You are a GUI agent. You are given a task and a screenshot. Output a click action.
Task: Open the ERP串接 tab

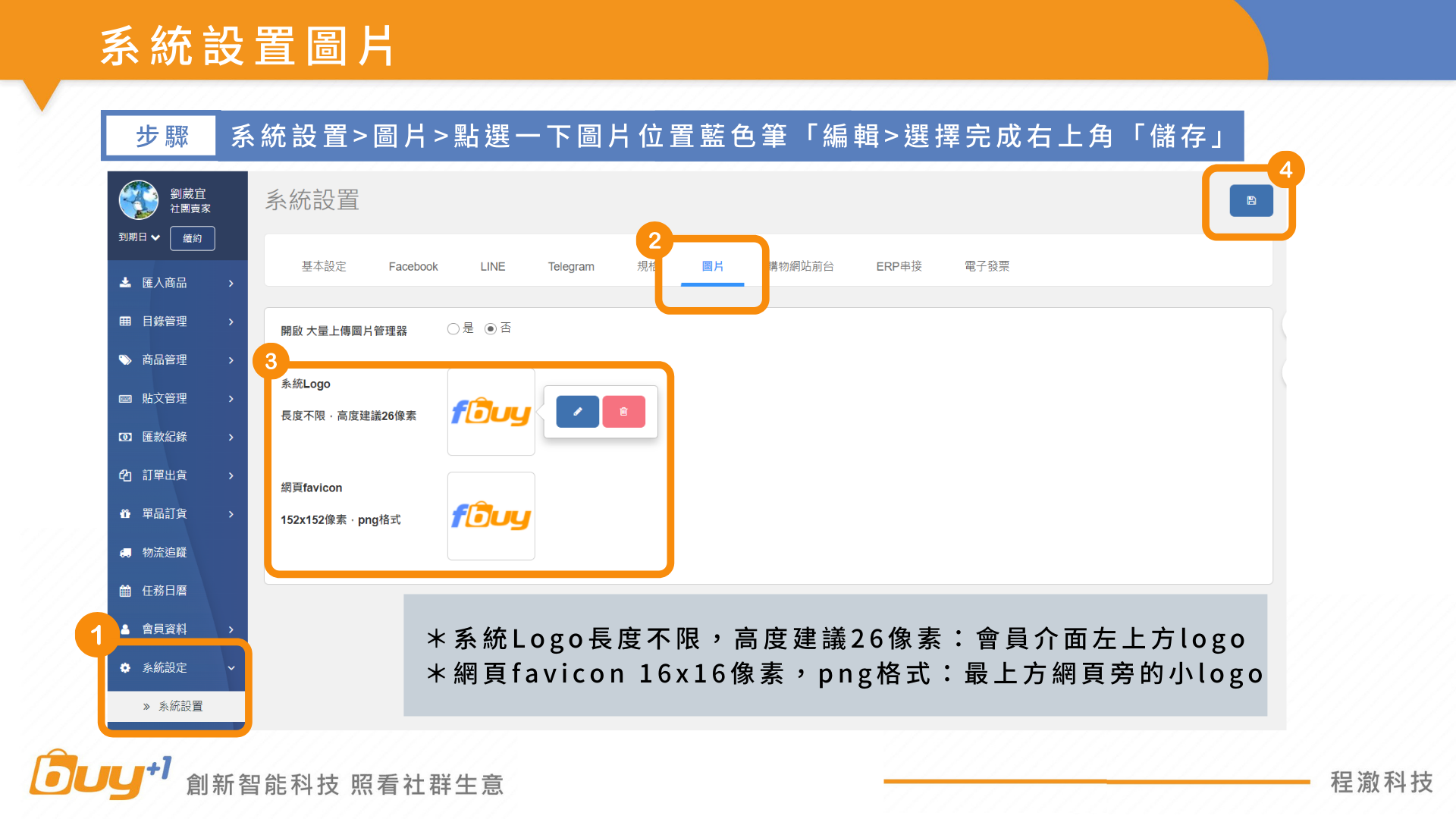tap(899, 267)
